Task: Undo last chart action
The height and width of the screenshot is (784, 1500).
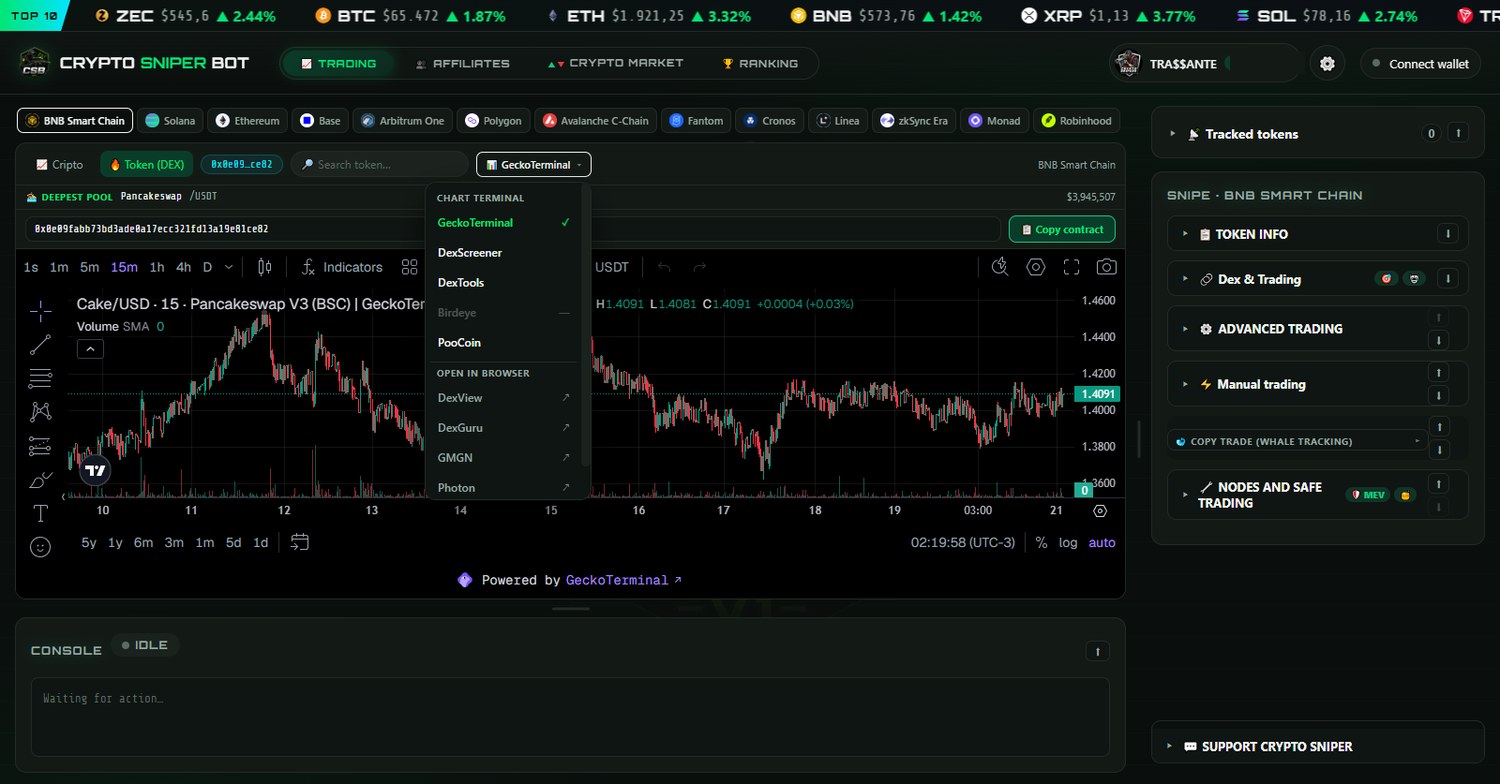Action: [664, 267]
